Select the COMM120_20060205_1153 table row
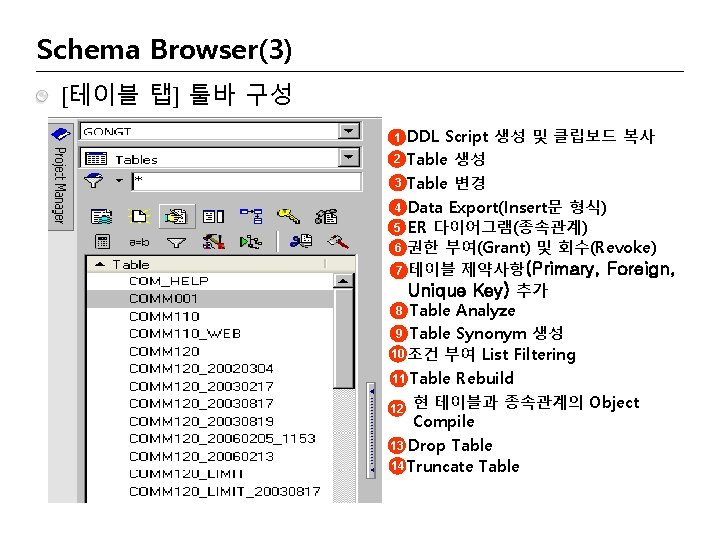The height and width of the screenshot is (540, 720). (210, 439)
